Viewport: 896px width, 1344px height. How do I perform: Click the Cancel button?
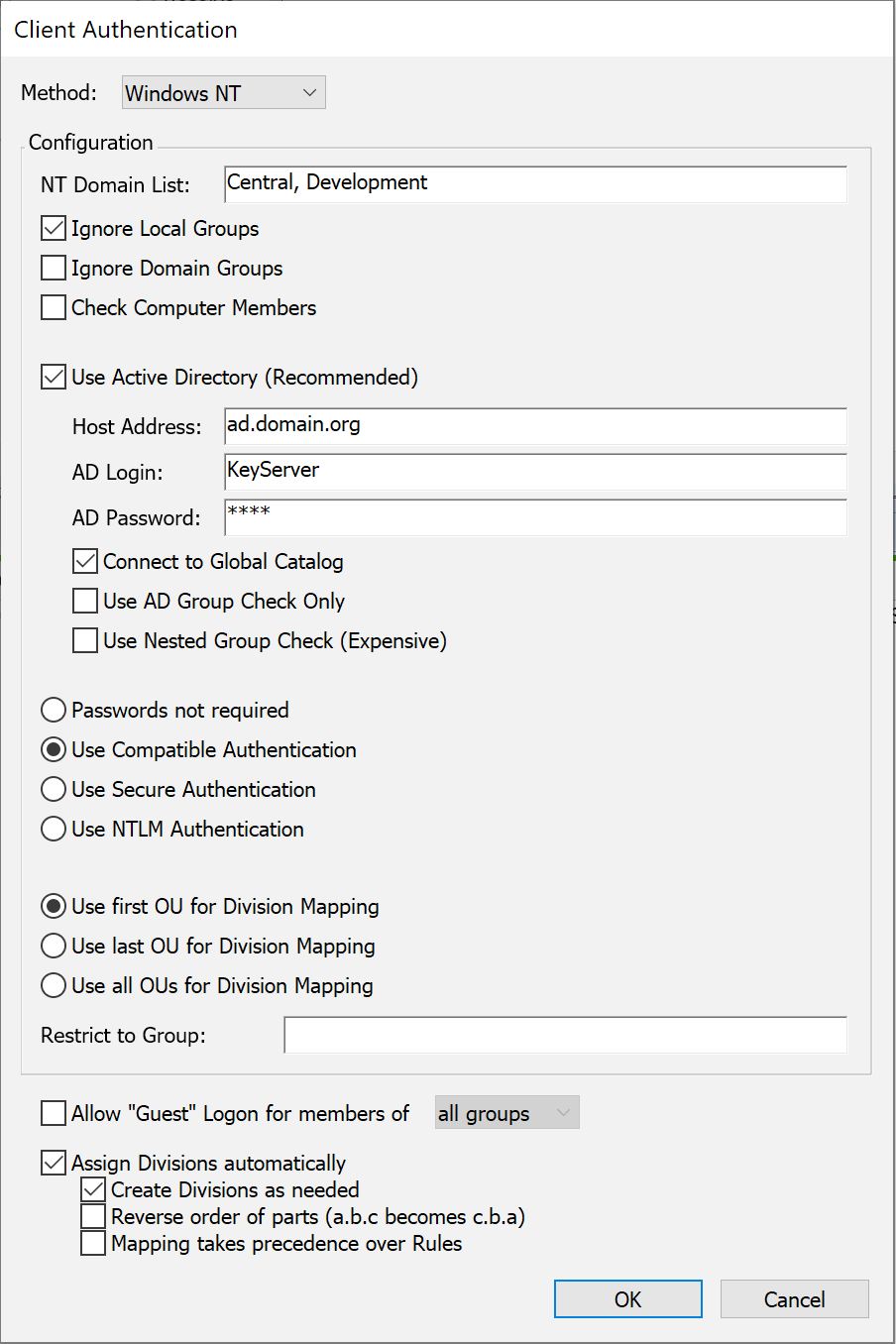coord(794,1299)
